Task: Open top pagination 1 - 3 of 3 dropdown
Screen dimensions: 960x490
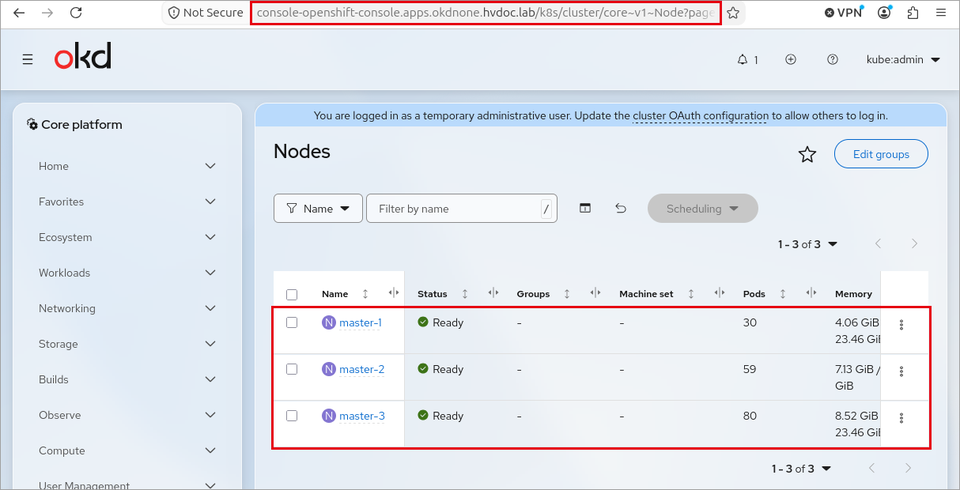Action: click(x=807, y=244)
